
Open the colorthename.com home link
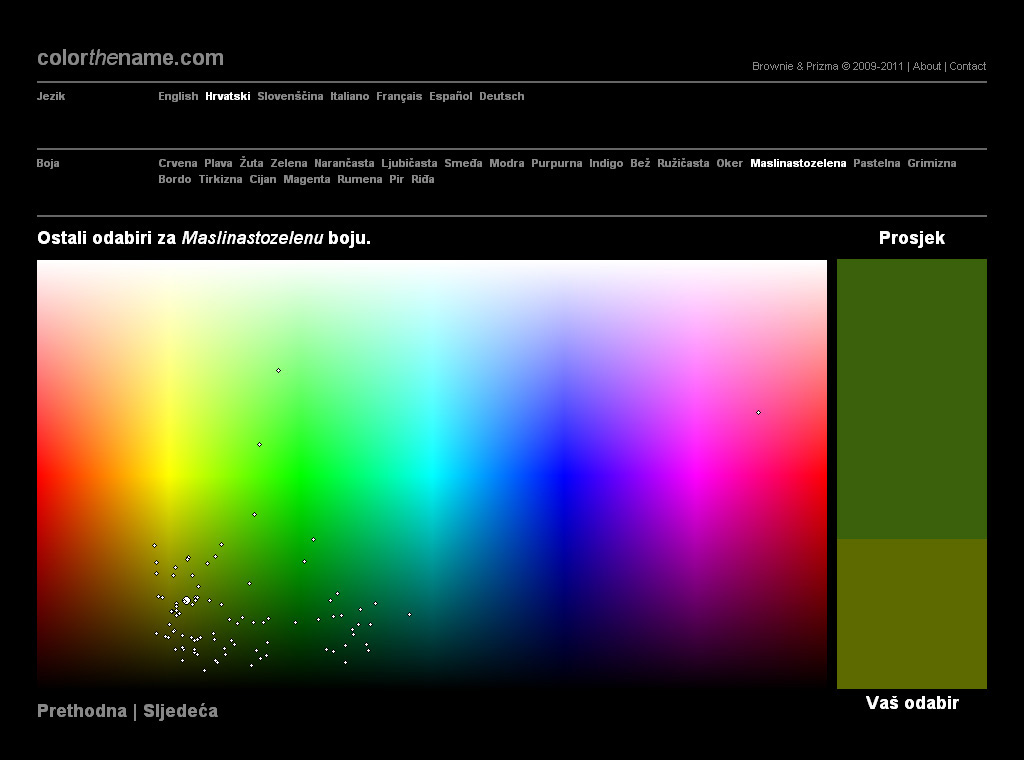tap(130, 58)
